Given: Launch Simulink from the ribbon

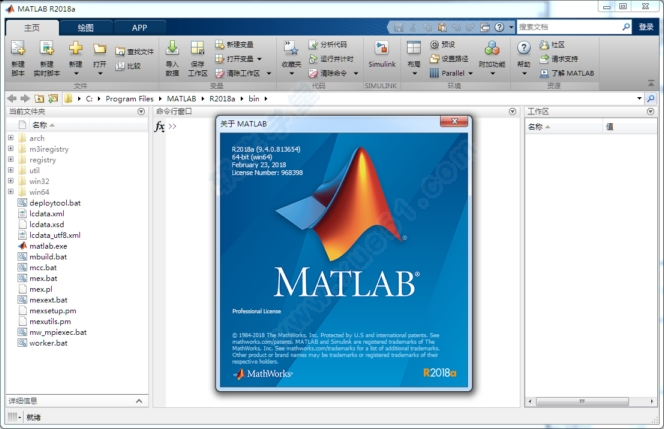Looking at the screenshot, I should pos(382,53).
